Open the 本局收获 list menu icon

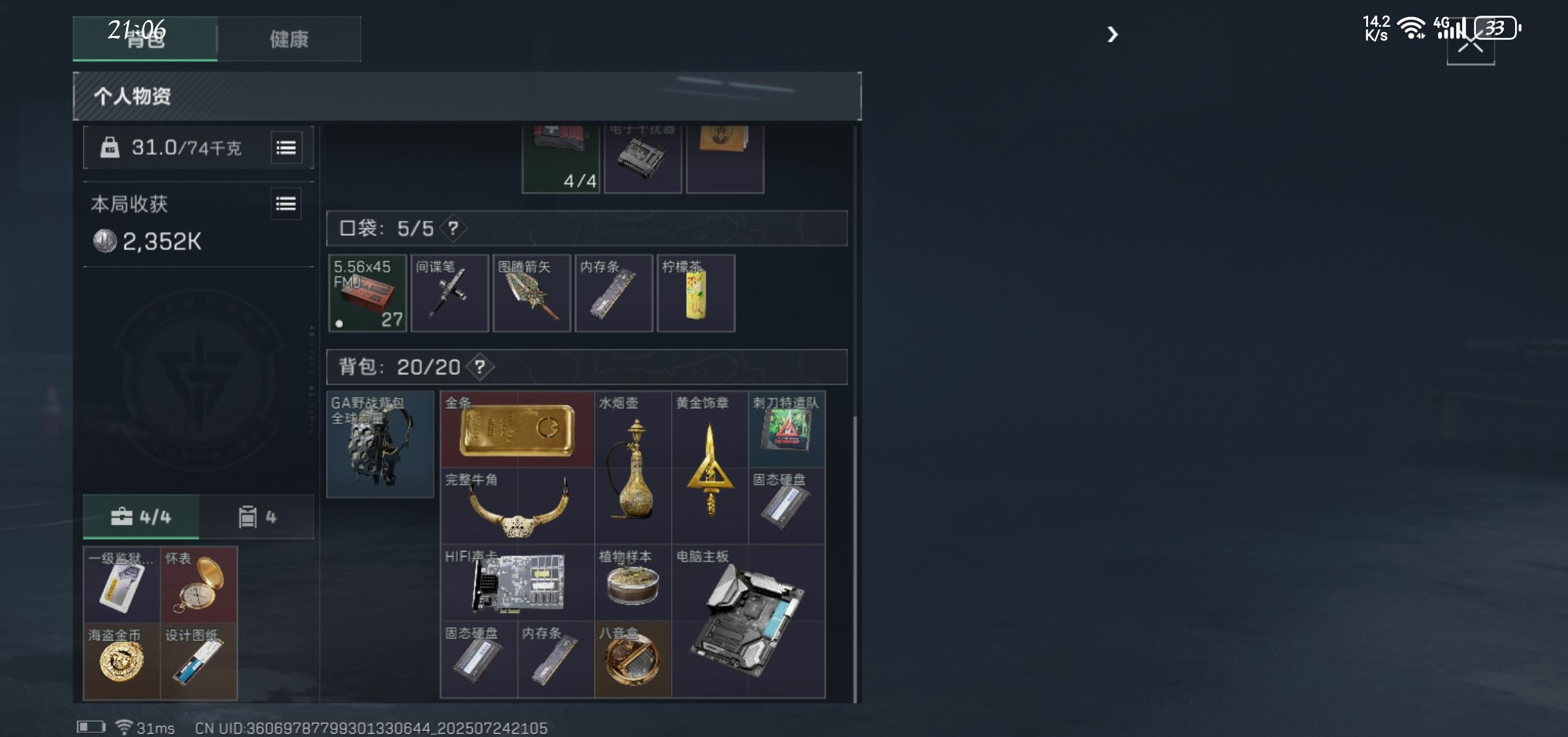coord(286,205)
